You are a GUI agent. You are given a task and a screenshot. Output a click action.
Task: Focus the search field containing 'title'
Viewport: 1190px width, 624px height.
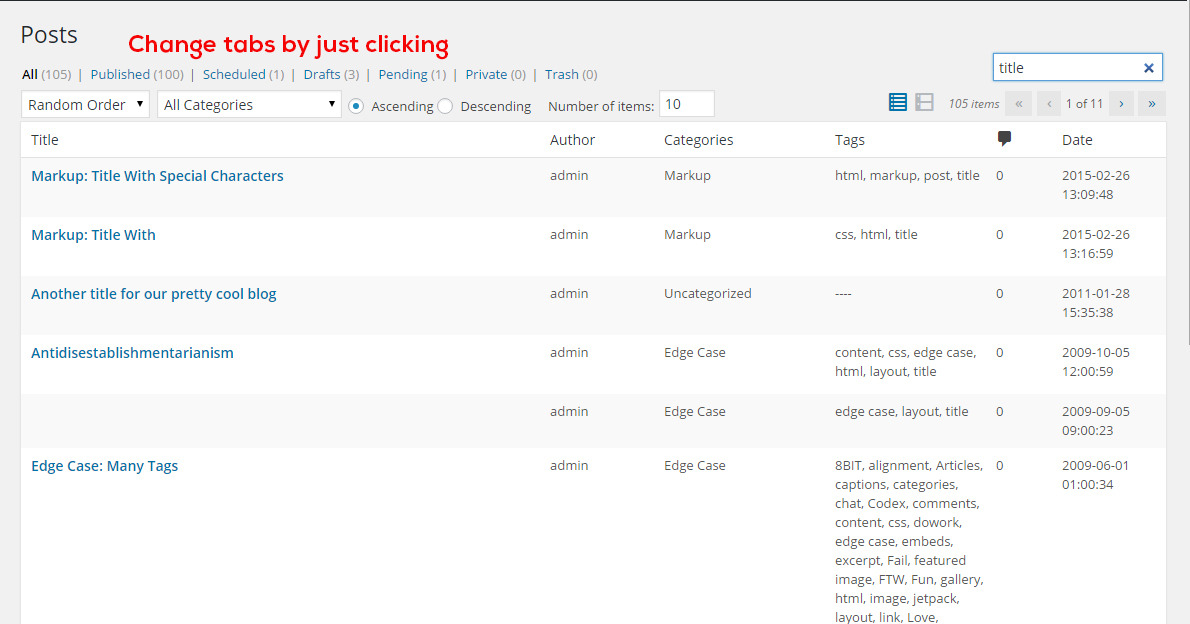tap(1066, 68)
